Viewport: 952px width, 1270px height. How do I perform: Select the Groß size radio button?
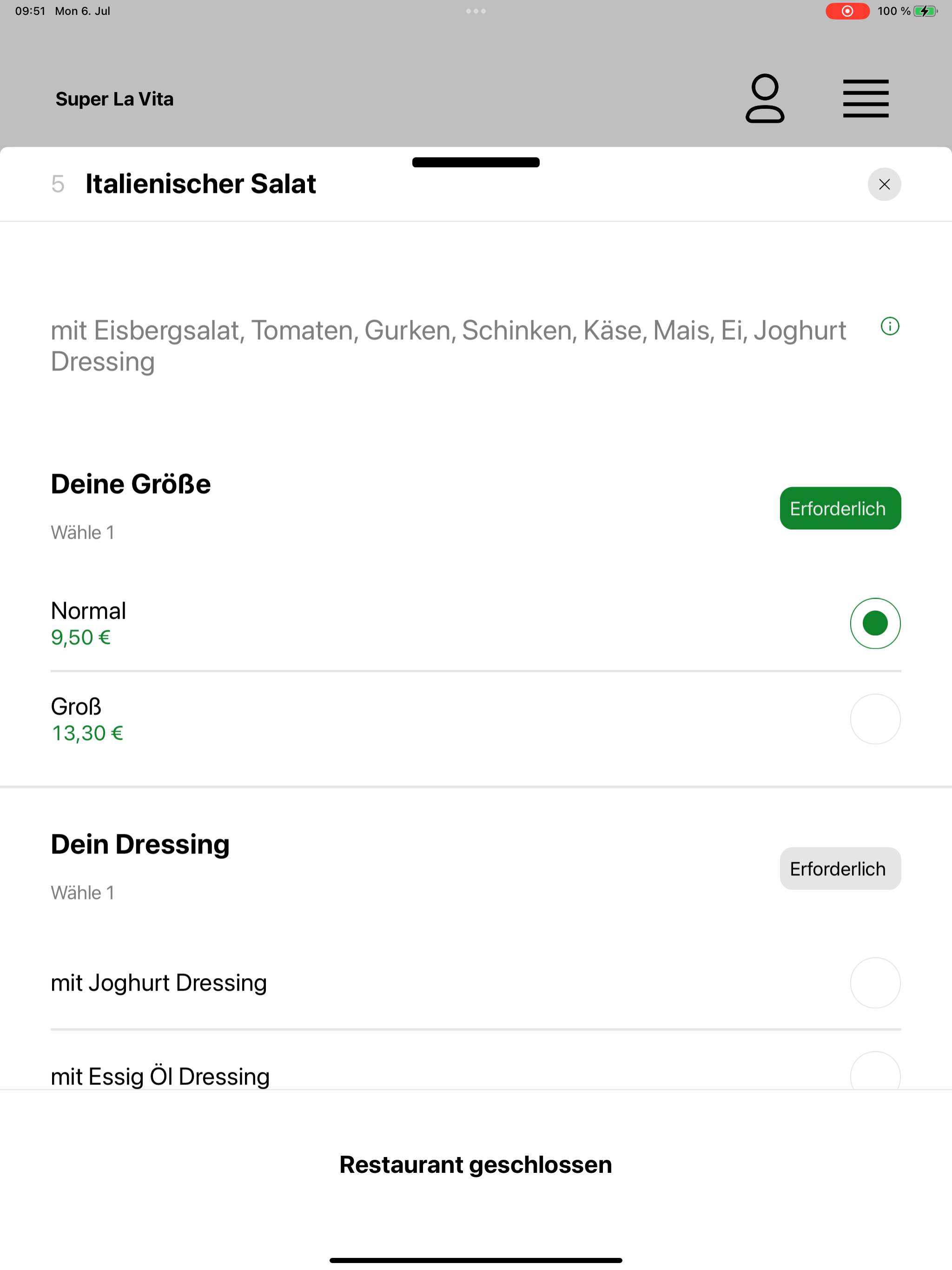coord(875,720)
